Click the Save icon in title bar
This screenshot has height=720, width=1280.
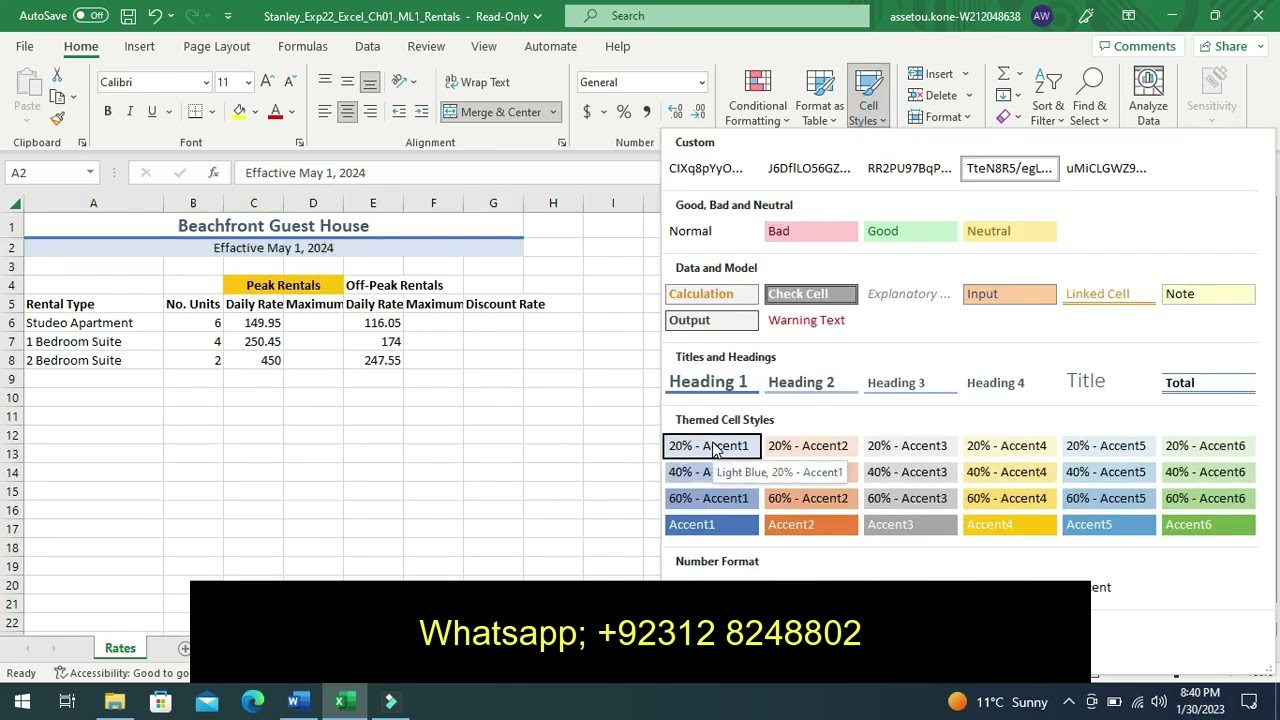pyautogui.click(x=128, y=16)
